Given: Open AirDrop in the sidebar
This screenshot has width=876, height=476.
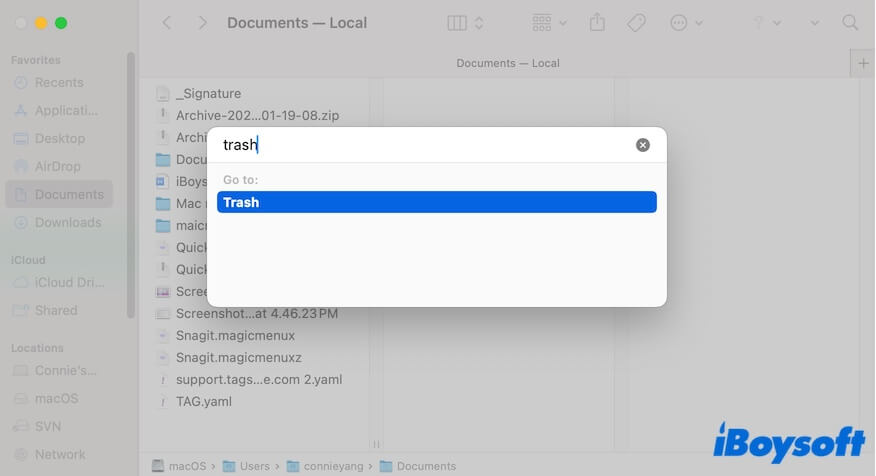Looking at the screenshot, I should (x=57, y=166).
